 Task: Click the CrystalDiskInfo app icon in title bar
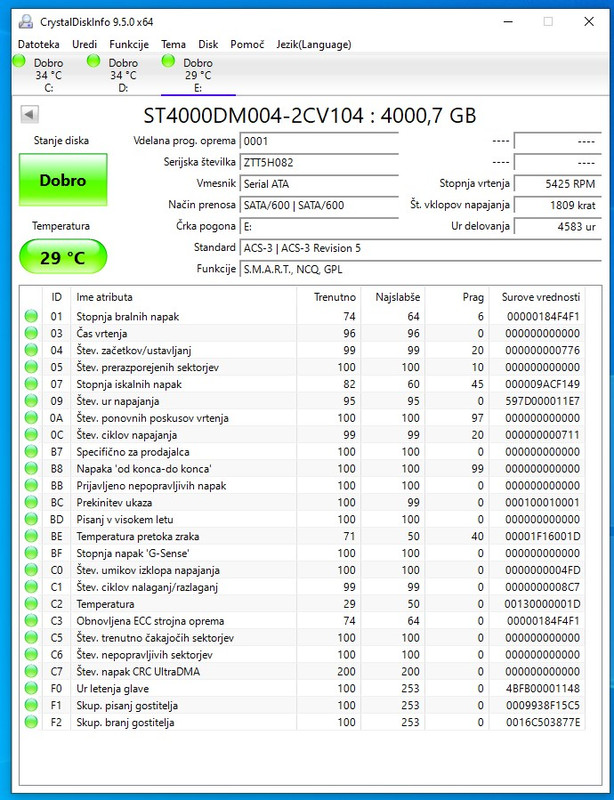(26, 22)
